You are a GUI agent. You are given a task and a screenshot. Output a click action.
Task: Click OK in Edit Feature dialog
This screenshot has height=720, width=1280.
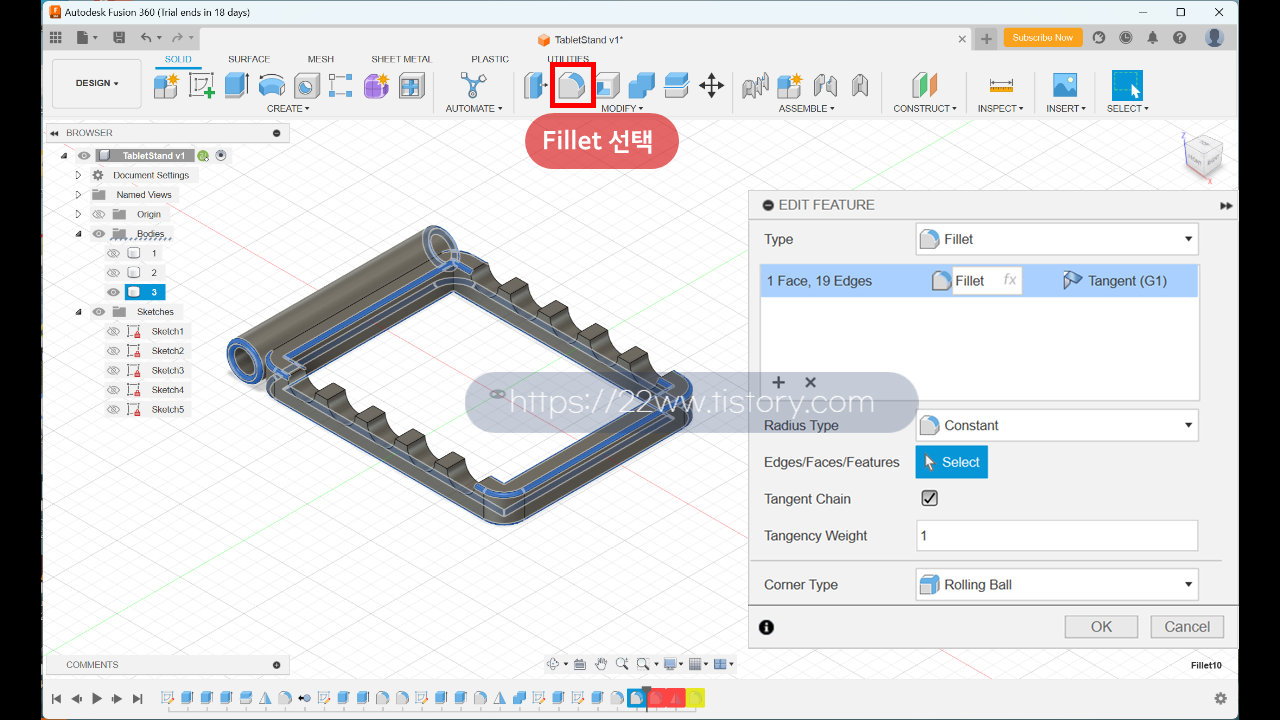click(x=1101, y=627)
